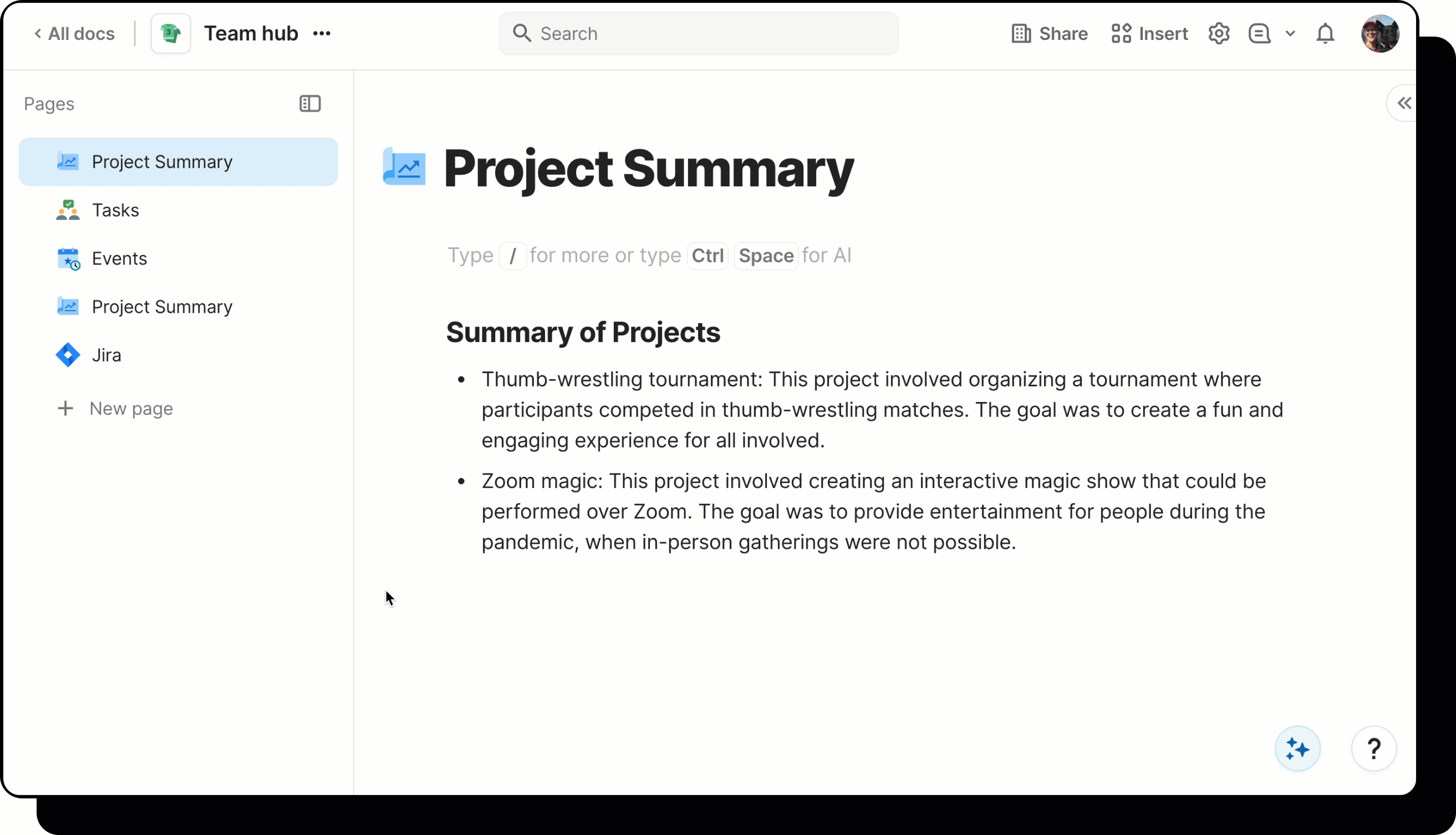Click the Insert button
Image resolution: width=1456 pixels, height=835 pixels.
point(1149,34)
